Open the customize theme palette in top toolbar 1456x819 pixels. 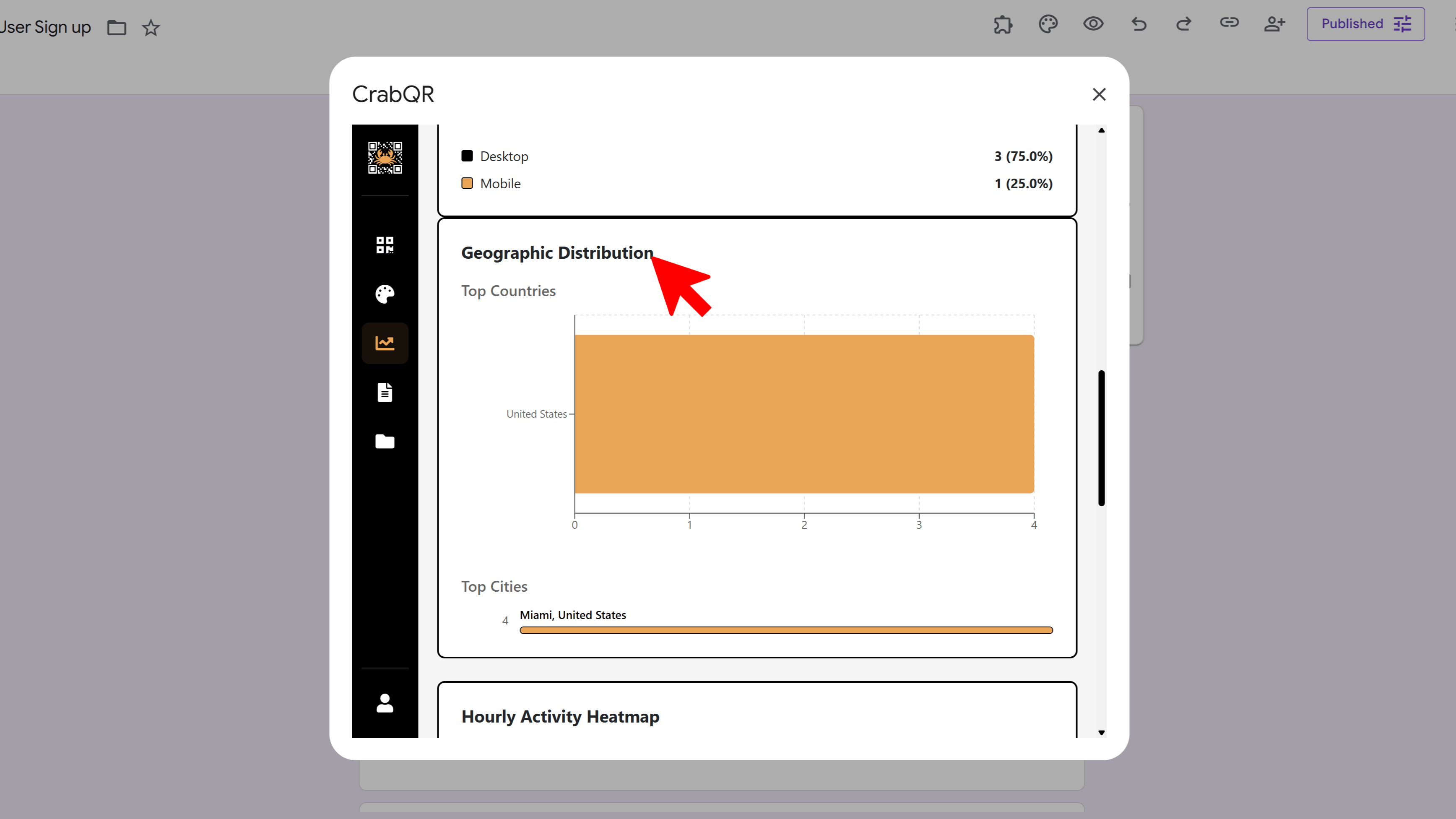(x=1048, y=24)
